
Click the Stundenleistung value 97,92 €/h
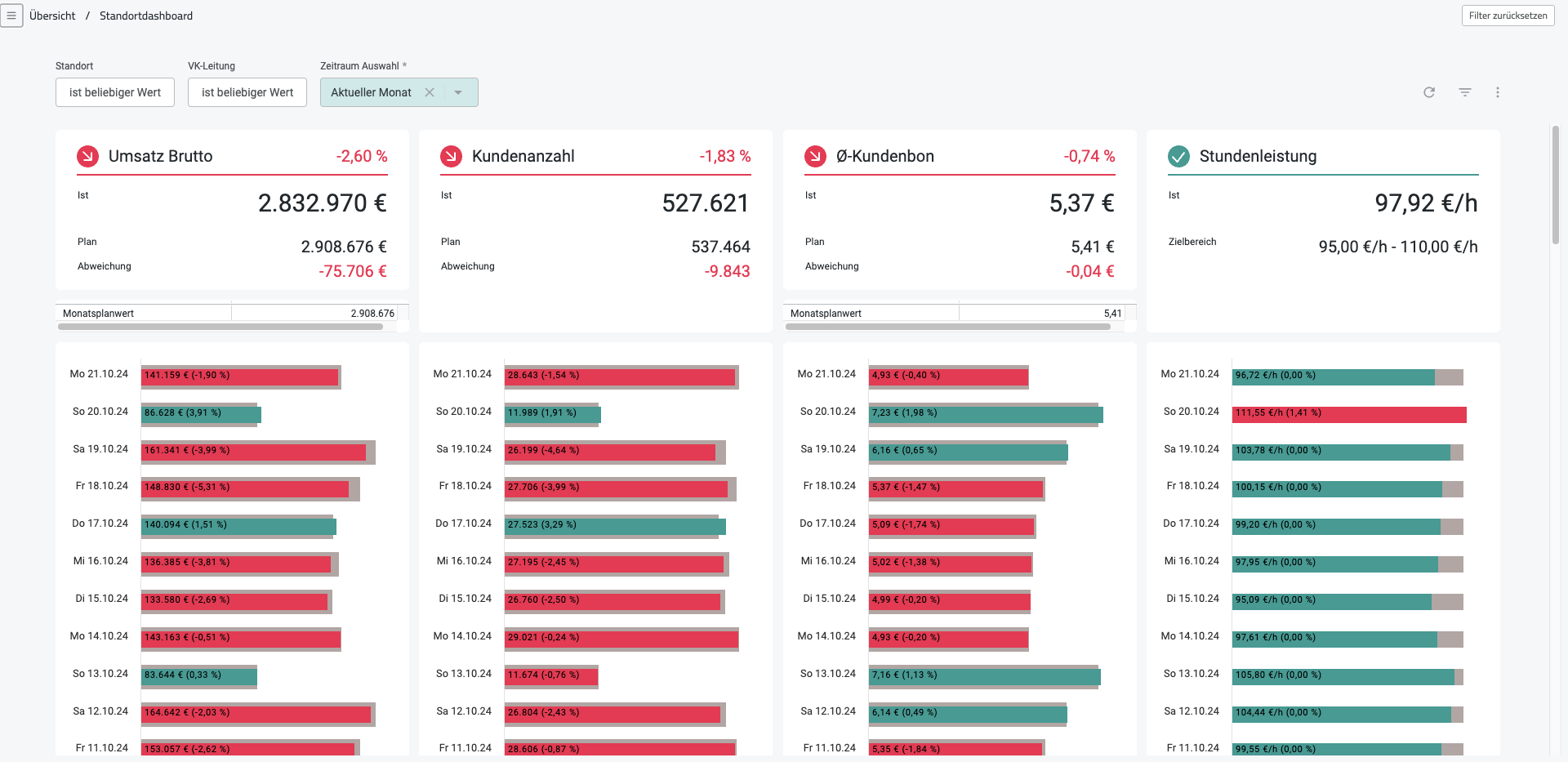1427,203
